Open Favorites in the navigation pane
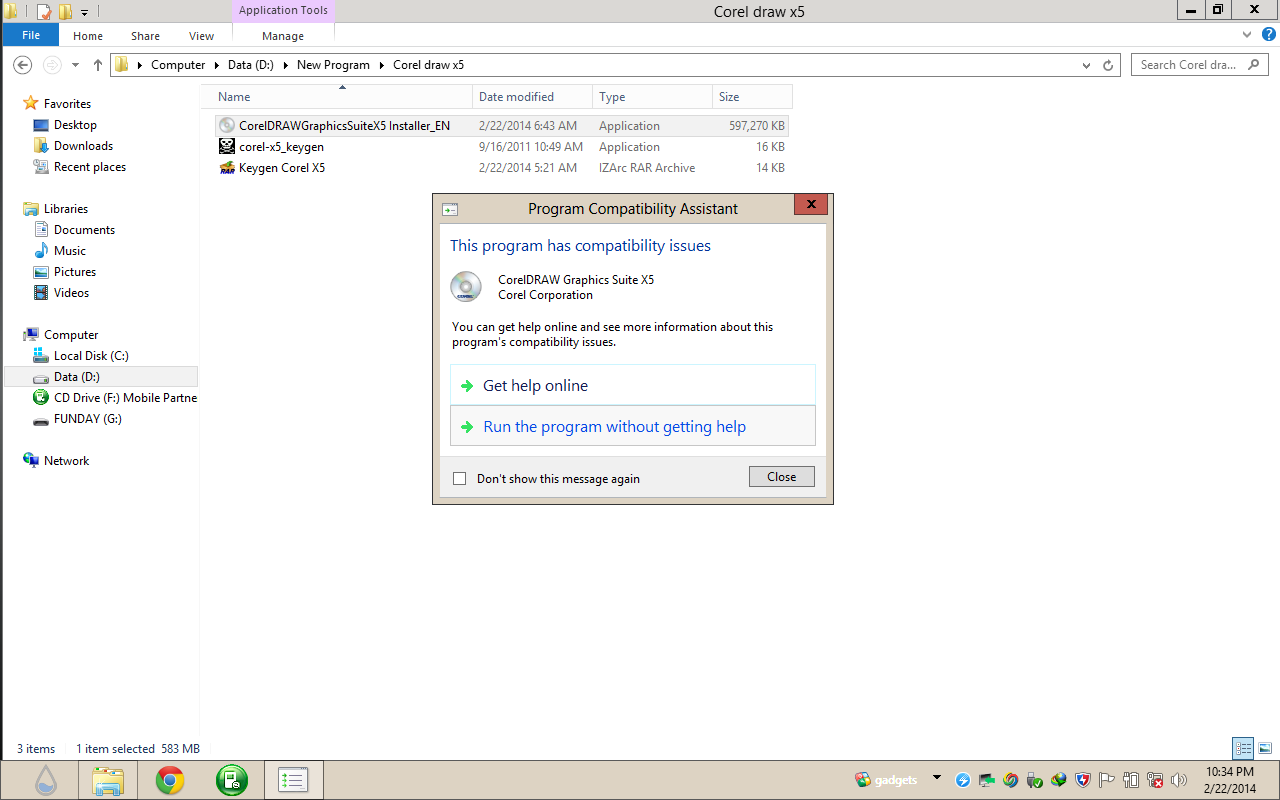Viewport: 1280px width, 800px height. coord(67,104)
